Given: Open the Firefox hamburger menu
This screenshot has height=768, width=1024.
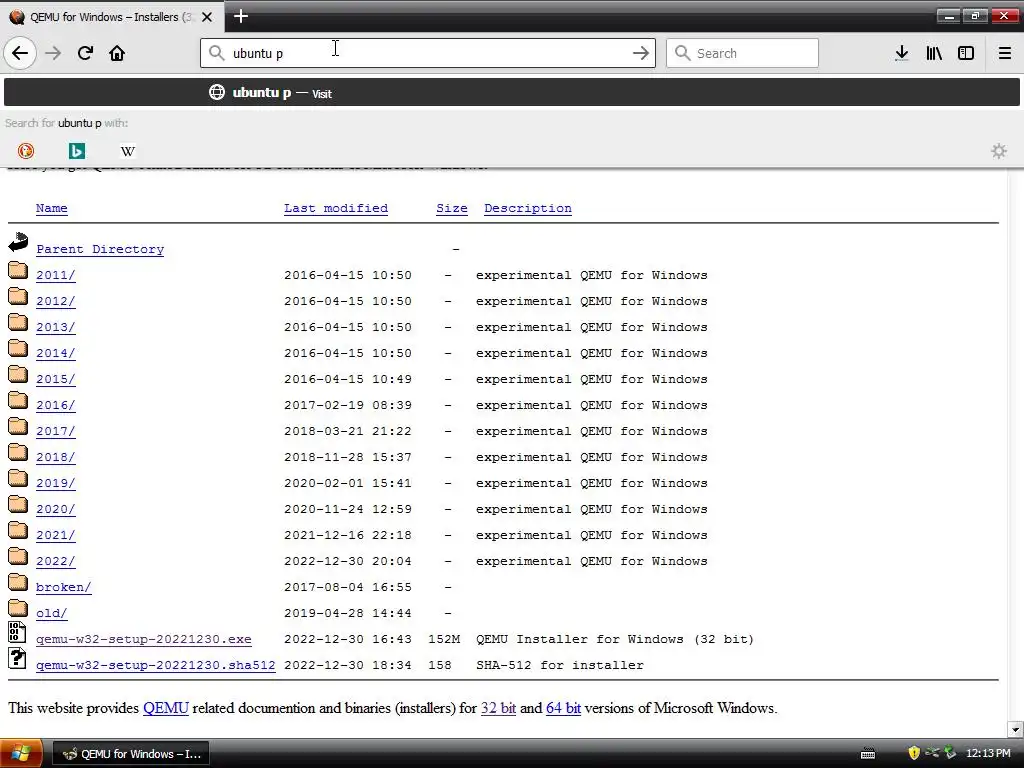Looking at the screenshot, I should (x=1005, y=53).
